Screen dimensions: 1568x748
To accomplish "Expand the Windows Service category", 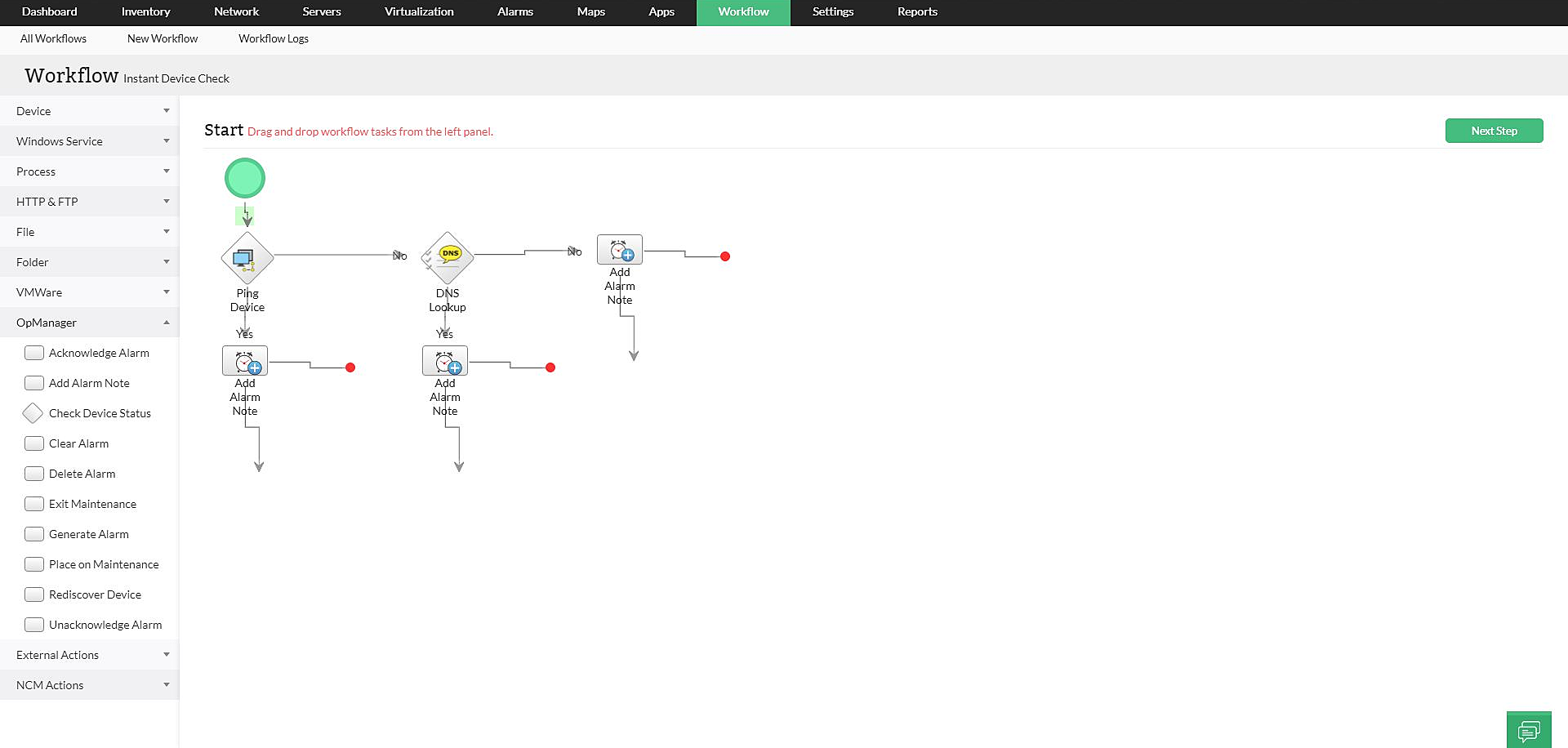I will point(89,141).
